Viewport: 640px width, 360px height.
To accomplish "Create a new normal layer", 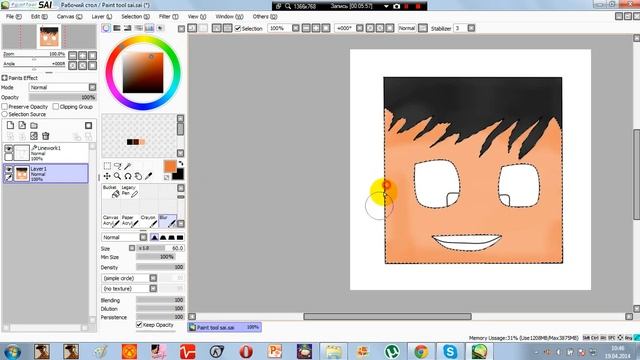I will coord(10,125).
